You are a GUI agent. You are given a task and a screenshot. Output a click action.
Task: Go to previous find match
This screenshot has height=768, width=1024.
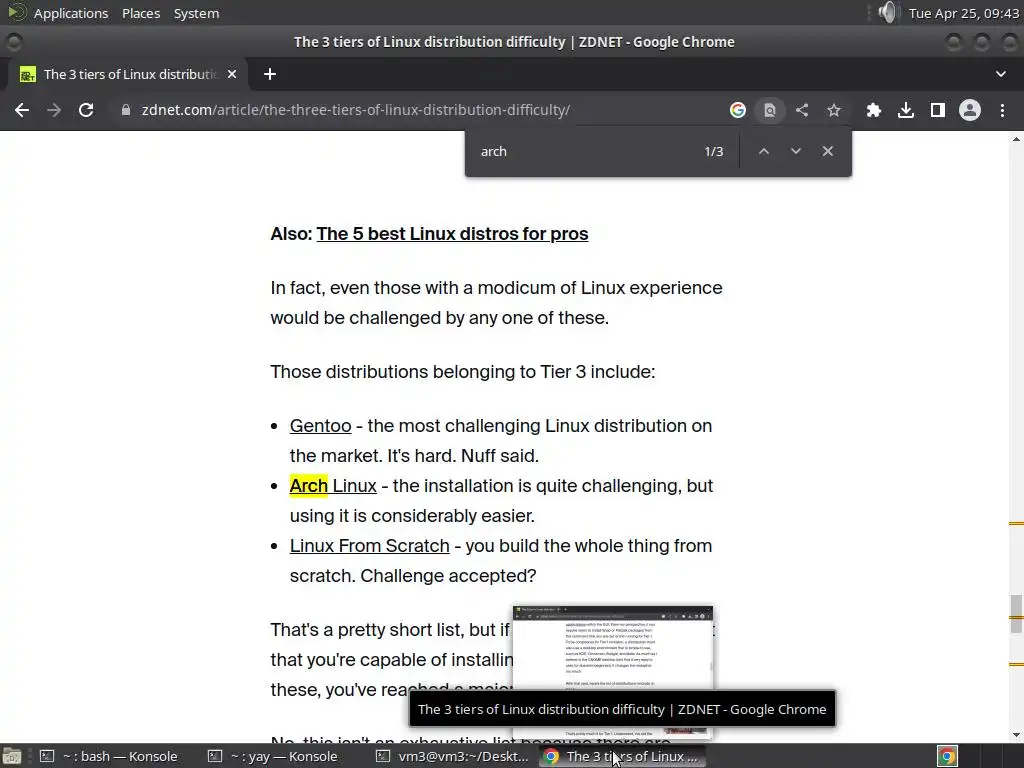coord(763,151)
